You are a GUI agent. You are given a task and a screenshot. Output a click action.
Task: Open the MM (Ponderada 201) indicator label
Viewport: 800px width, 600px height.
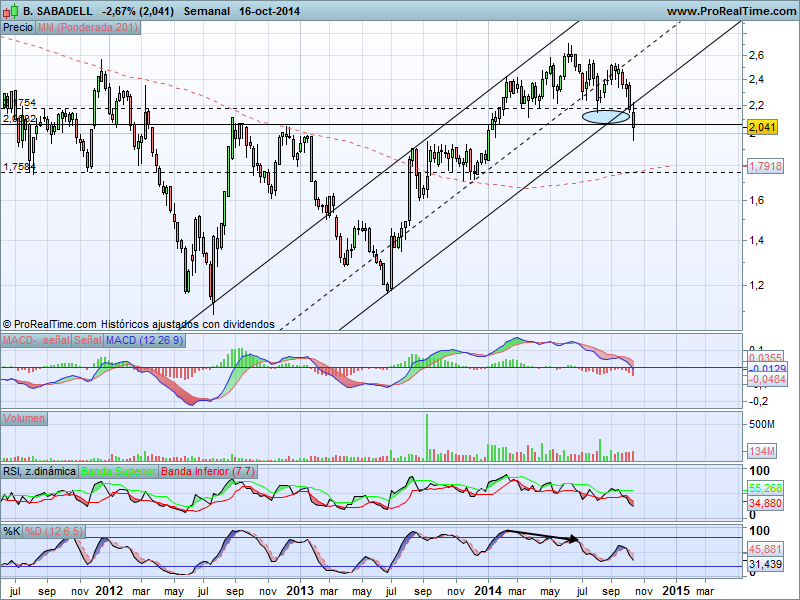point(88,28)
